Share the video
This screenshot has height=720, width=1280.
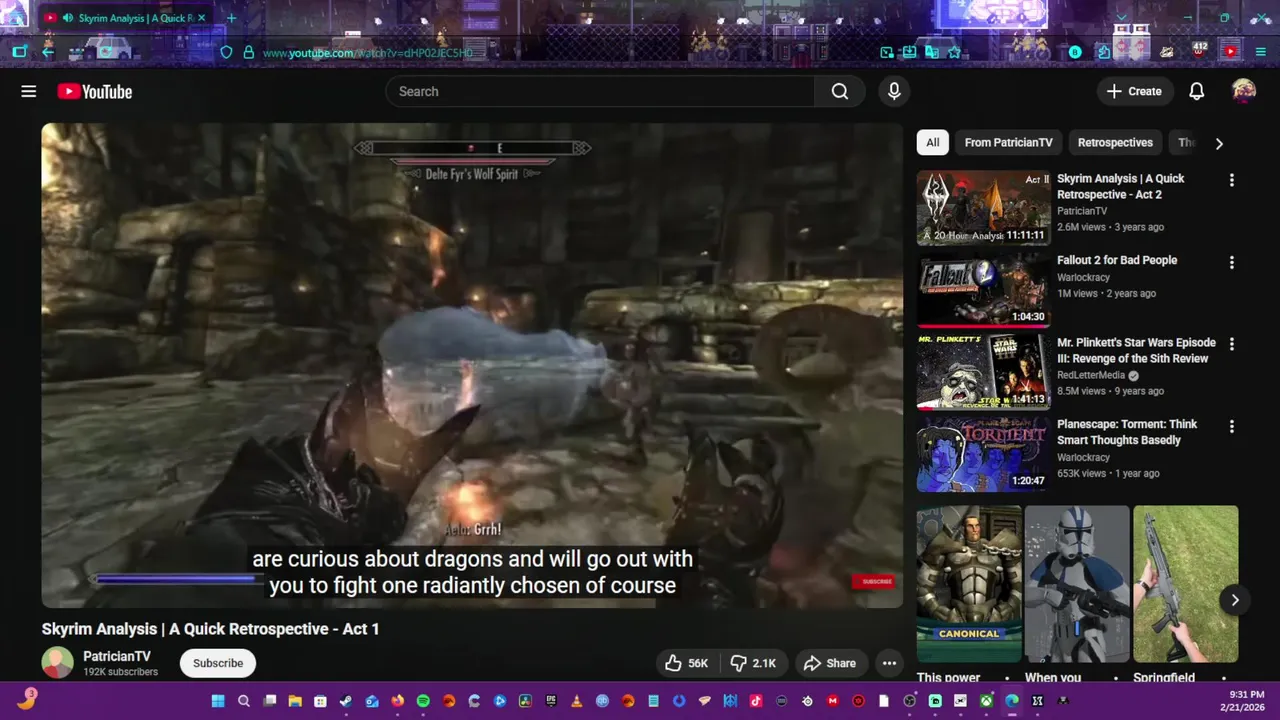pyautogui.click(x=830, y=663)
